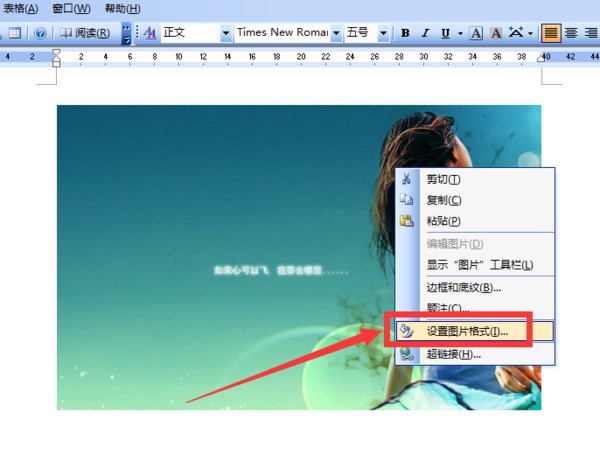
Task: Click the 阅读(R) reading layout button
Action: point(86,33)
